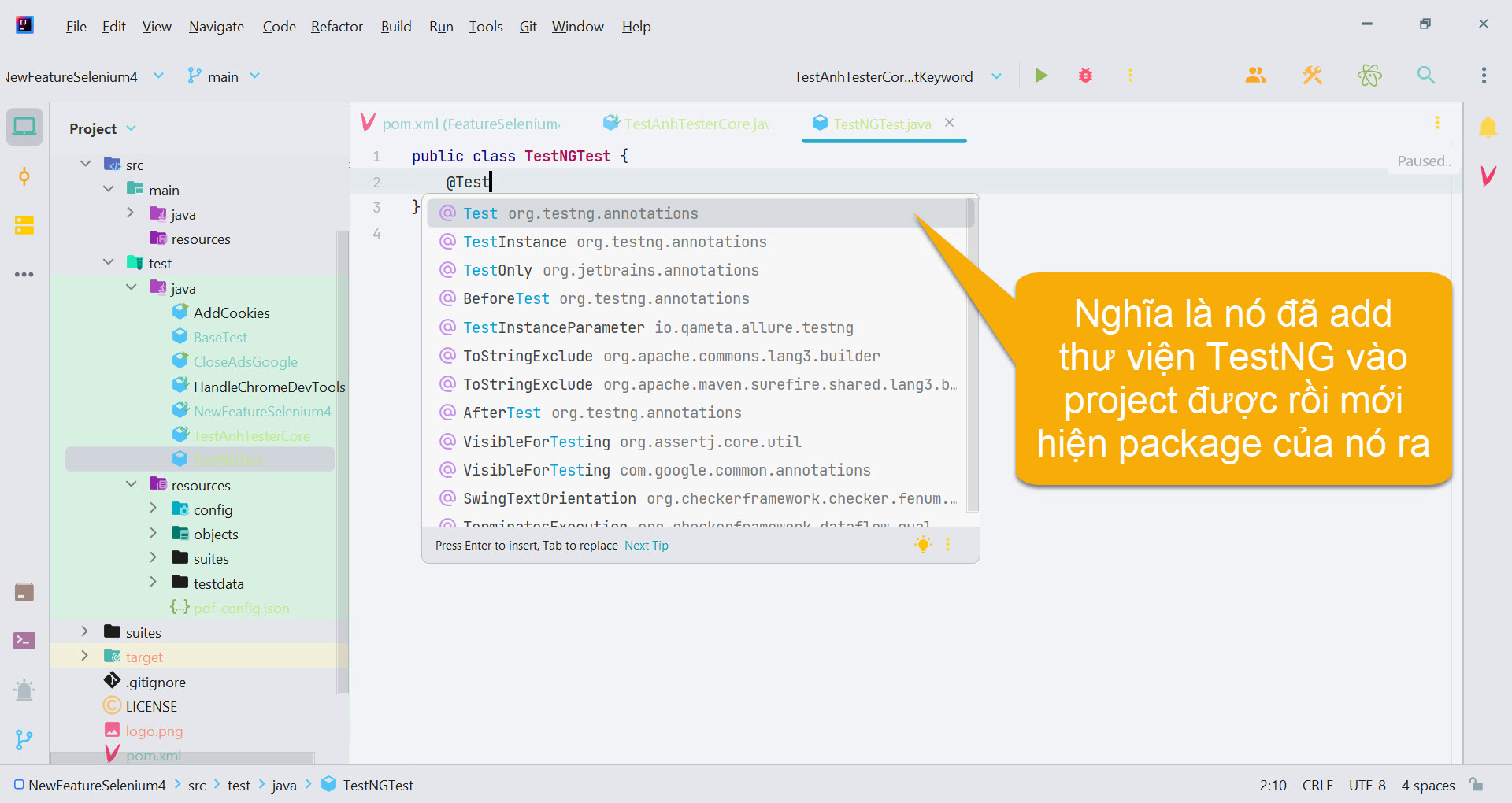
Task: Click CRLF line separator in status bar
Action: pos(1317,786)
